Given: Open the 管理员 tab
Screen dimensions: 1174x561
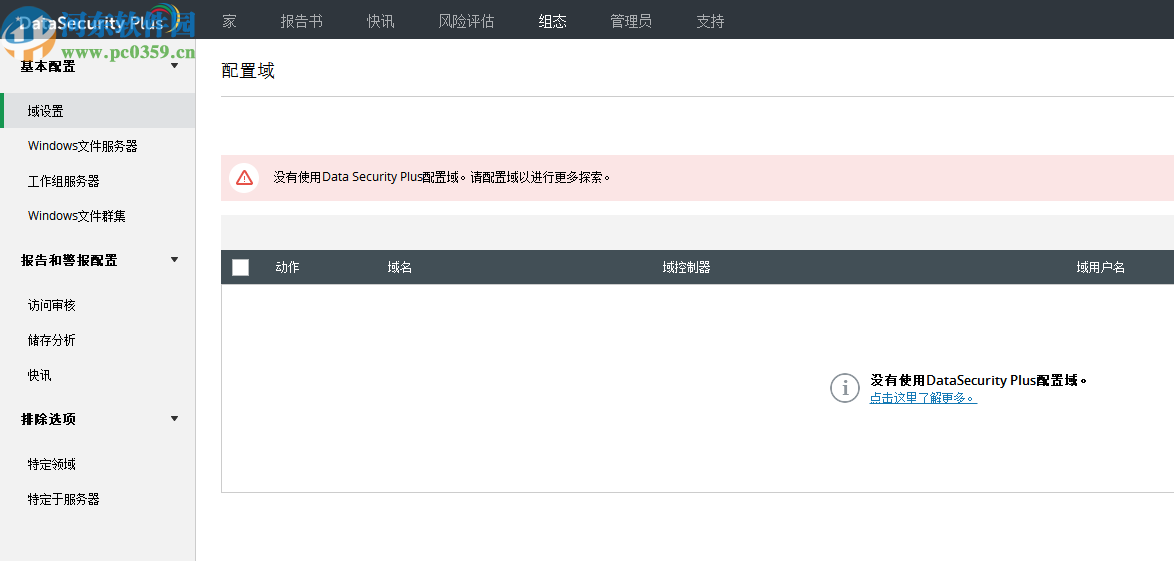Looking at the screenshot, I should tap(631, 21).
